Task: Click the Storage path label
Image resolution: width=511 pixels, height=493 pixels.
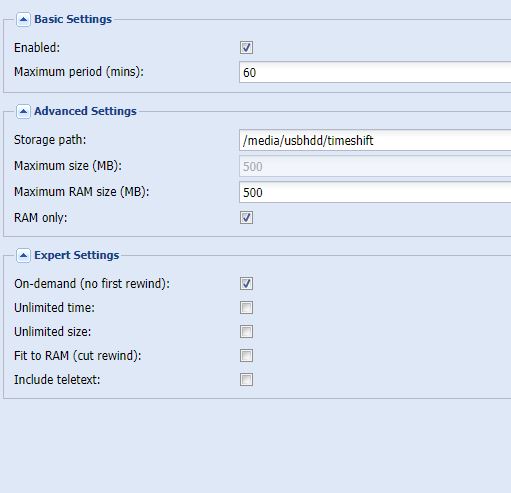Action: click(x=50, y=140)
